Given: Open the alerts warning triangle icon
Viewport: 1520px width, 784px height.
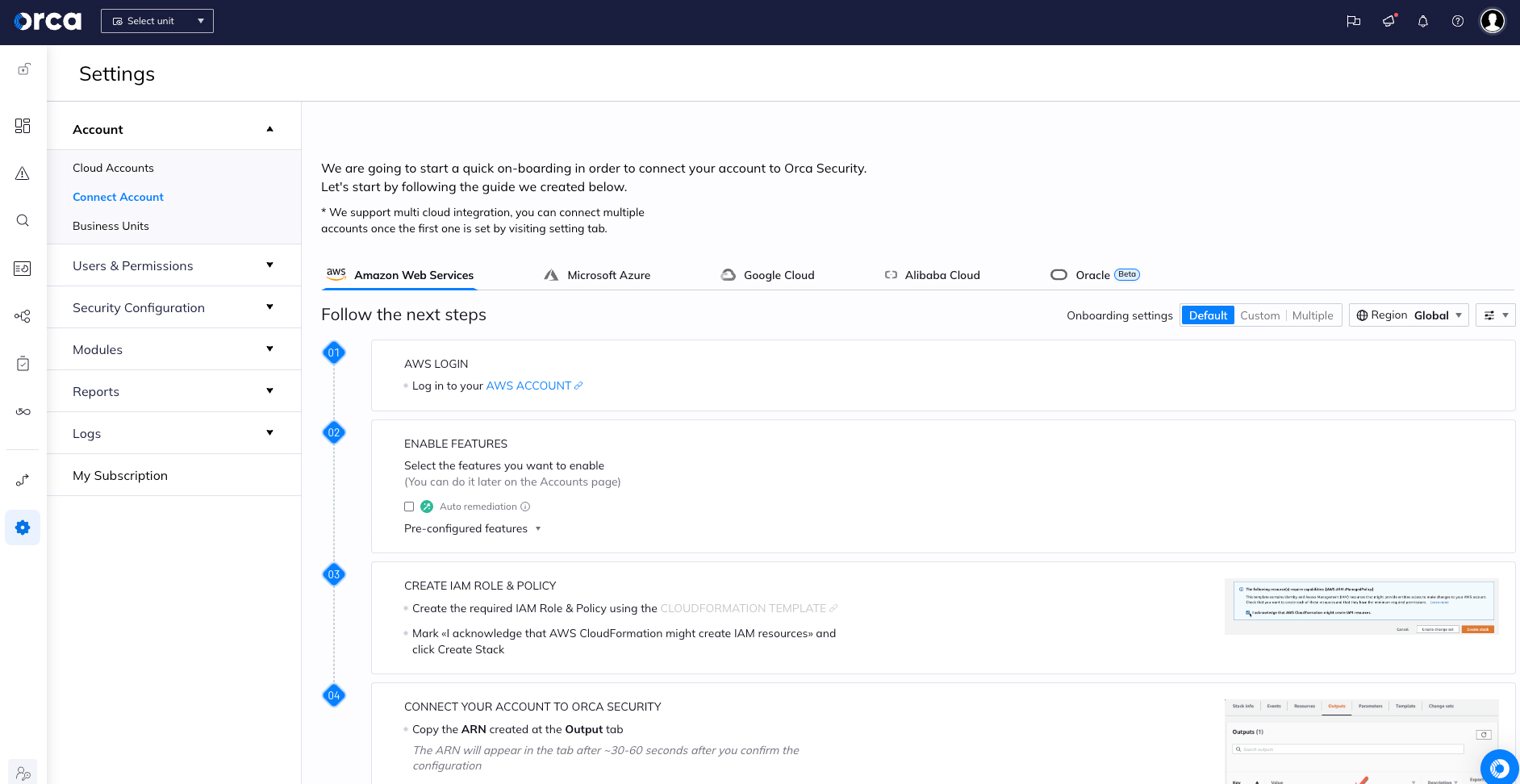Looking at the screenshot, I should [x=23, y=173].
